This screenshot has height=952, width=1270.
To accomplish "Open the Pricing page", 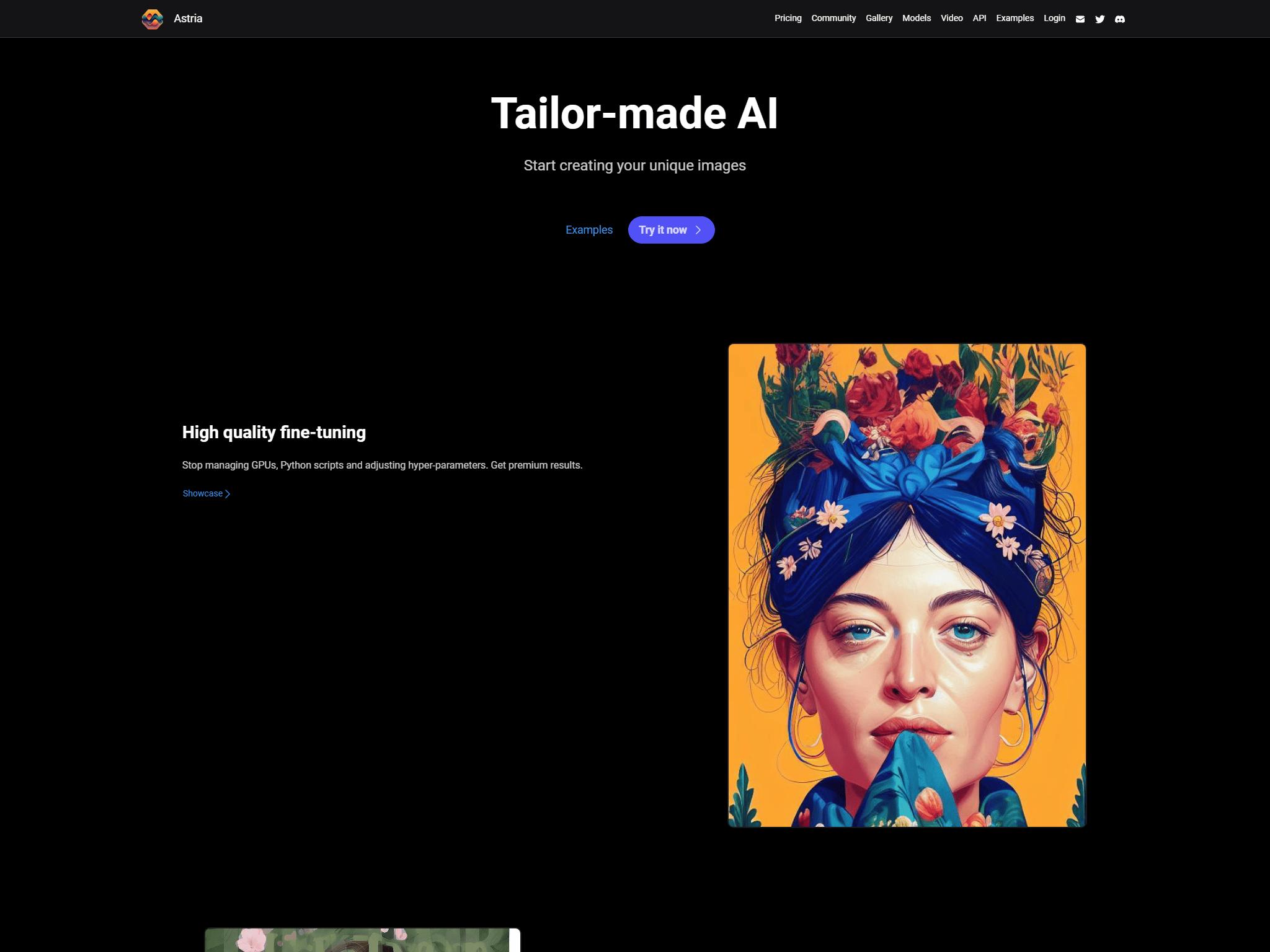I will click(x=788, y=18).
